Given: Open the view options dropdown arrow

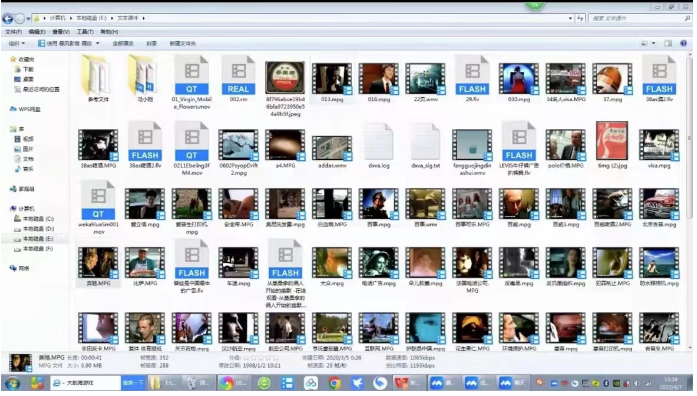Looking at the screenshot, I should point(653,43).
